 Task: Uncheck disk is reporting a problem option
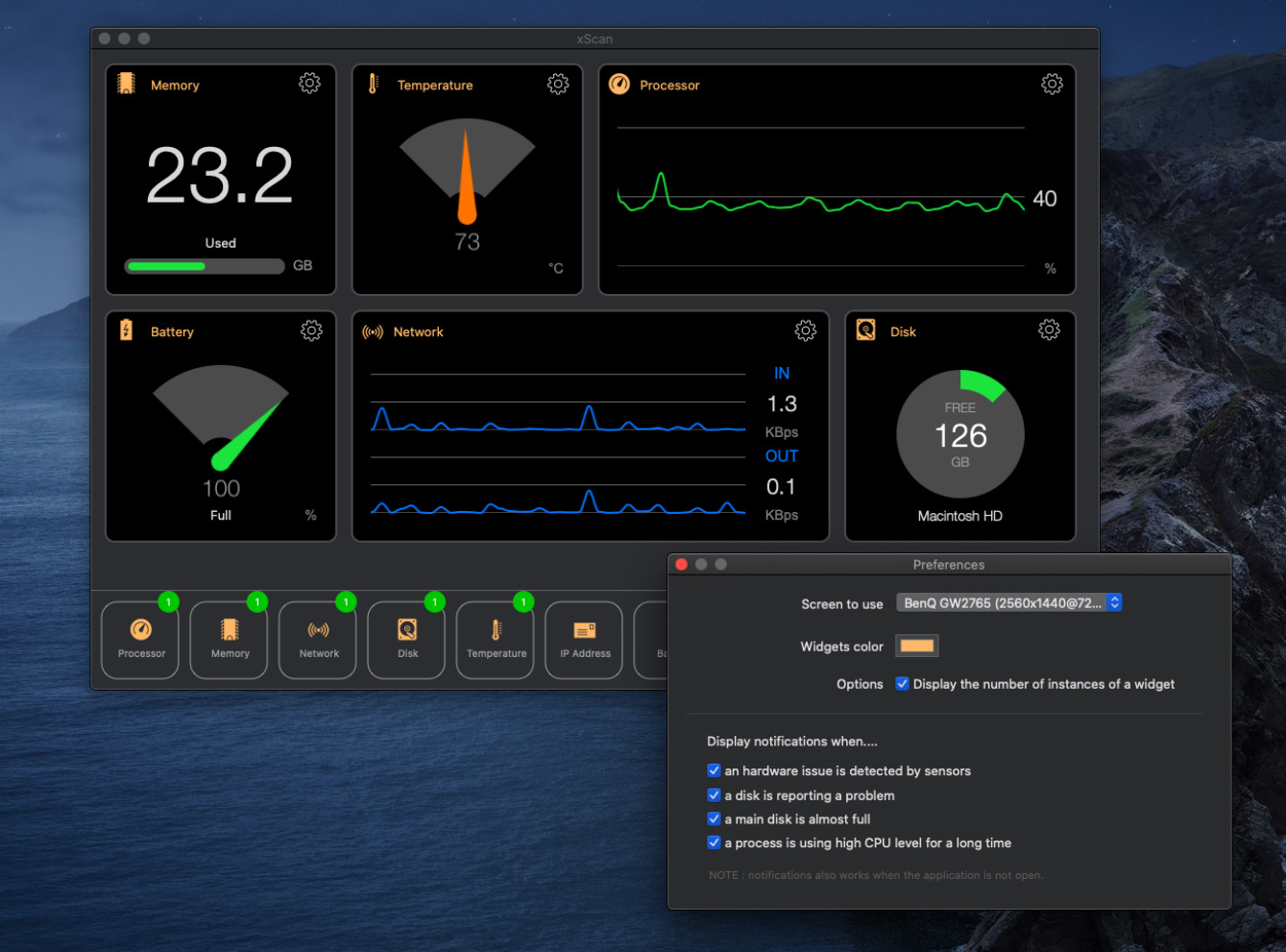click(714, 795)
